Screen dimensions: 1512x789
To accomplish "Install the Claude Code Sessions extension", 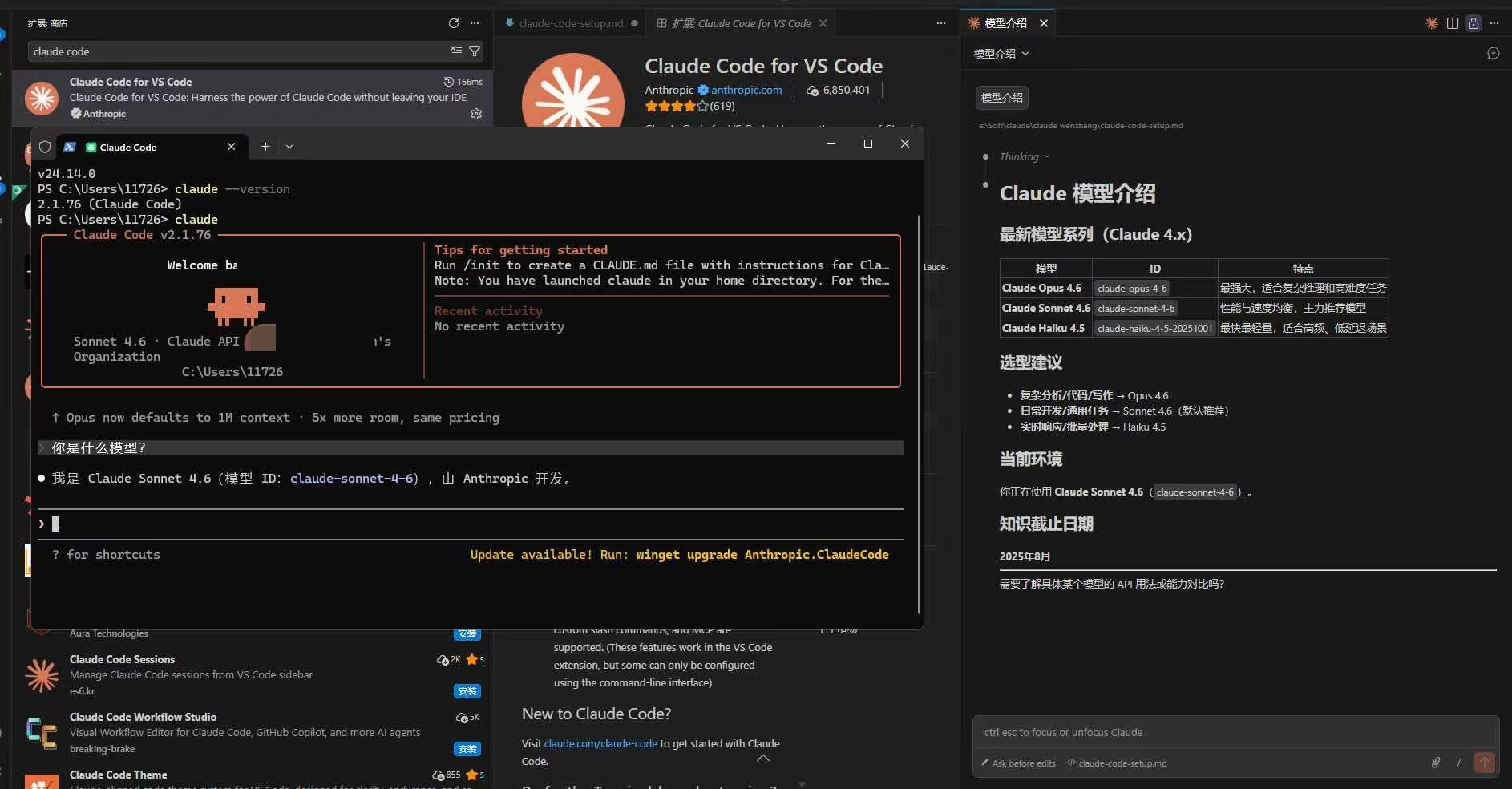I will pyautogui.click(x=467, y=691).
